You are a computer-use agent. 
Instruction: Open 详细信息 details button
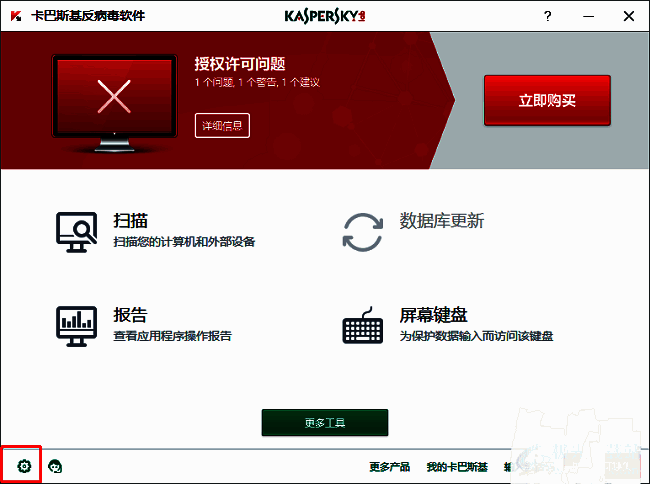click(x=222, y=126)
